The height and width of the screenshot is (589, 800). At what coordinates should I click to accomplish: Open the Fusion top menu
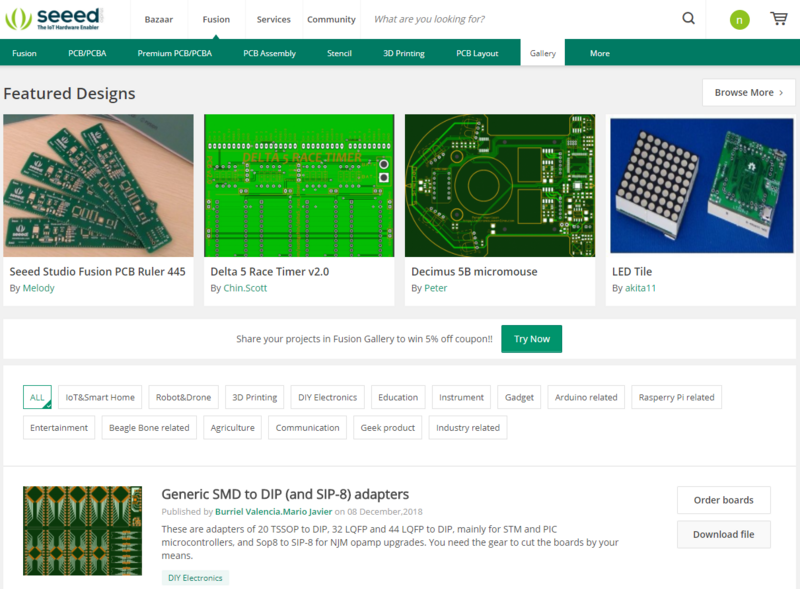(216, 19)
